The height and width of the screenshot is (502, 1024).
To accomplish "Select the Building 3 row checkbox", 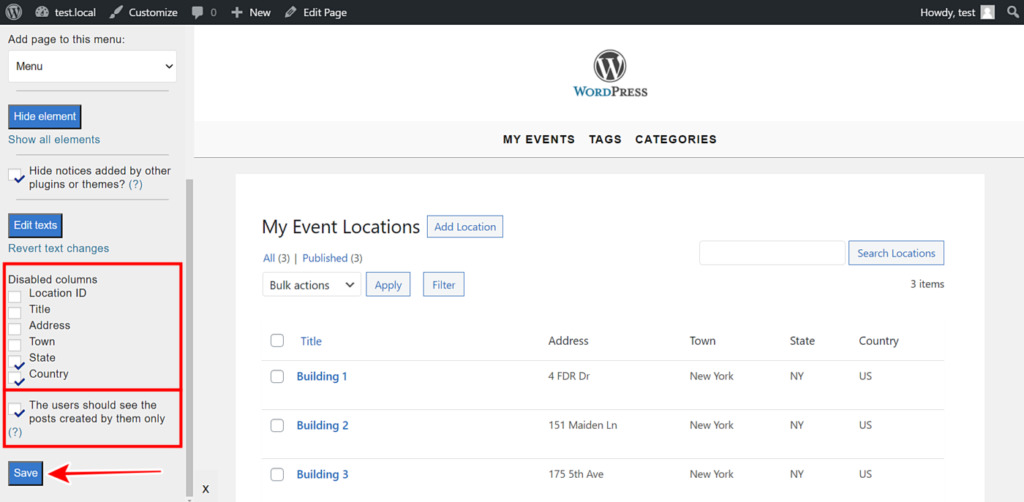I will coord(277,475).
